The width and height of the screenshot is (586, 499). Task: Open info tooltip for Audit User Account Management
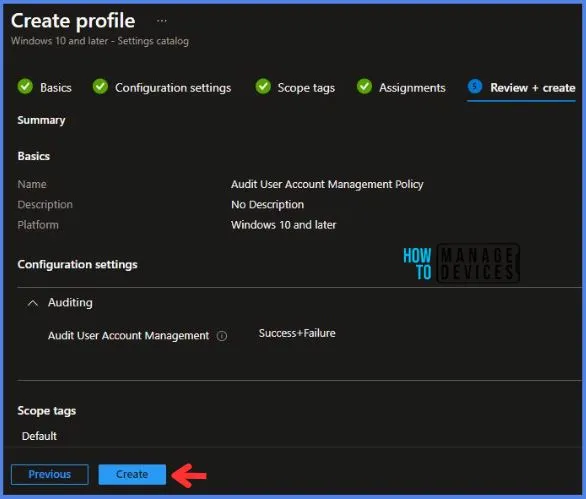222,336
